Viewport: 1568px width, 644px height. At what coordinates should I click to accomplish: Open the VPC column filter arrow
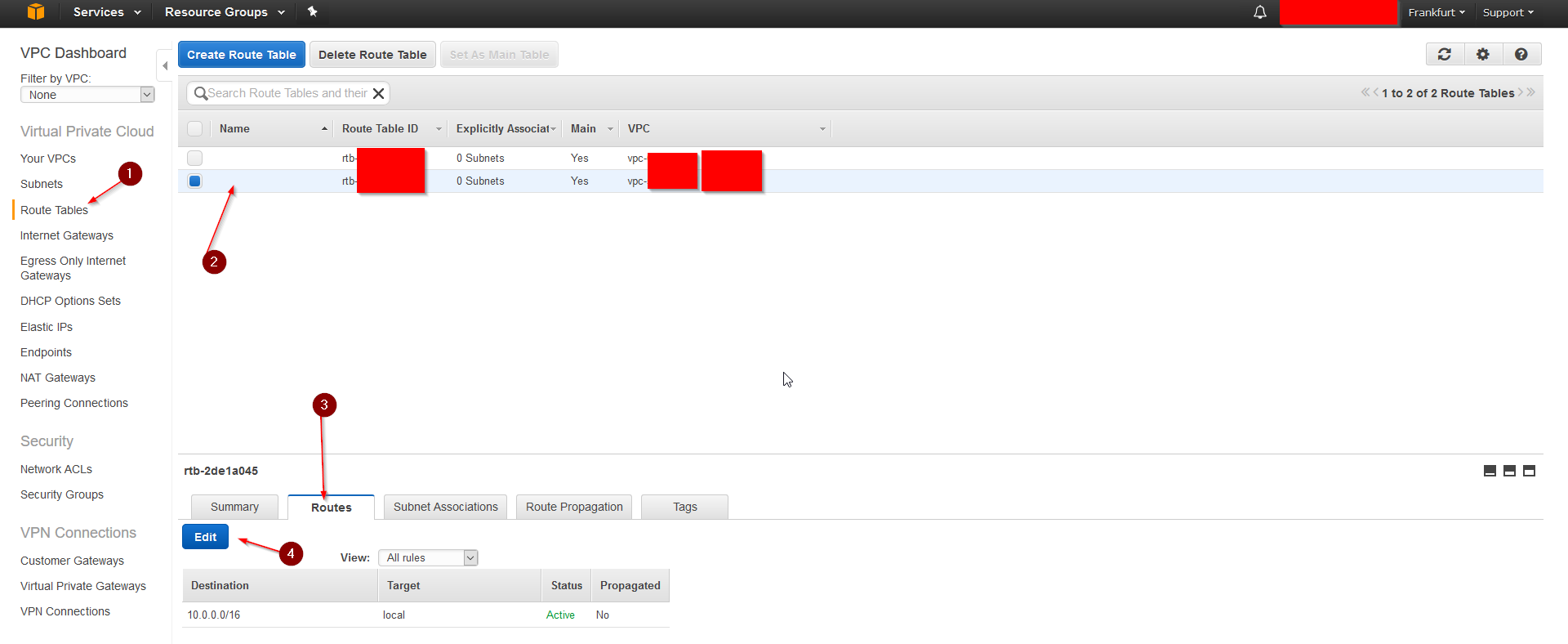tap(822, 129)
